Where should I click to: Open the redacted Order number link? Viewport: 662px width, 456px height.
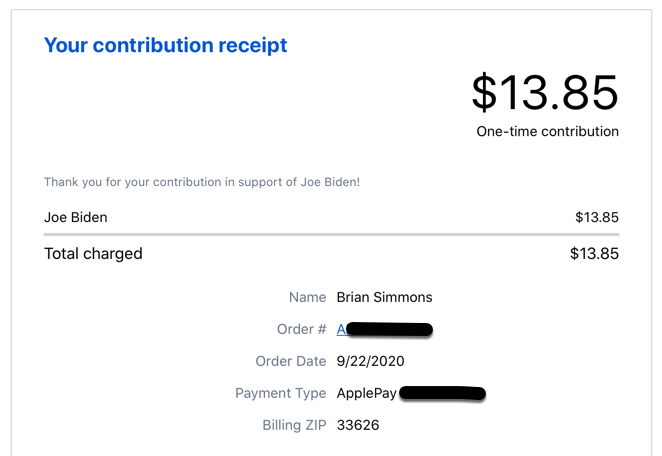coord(384,329)
